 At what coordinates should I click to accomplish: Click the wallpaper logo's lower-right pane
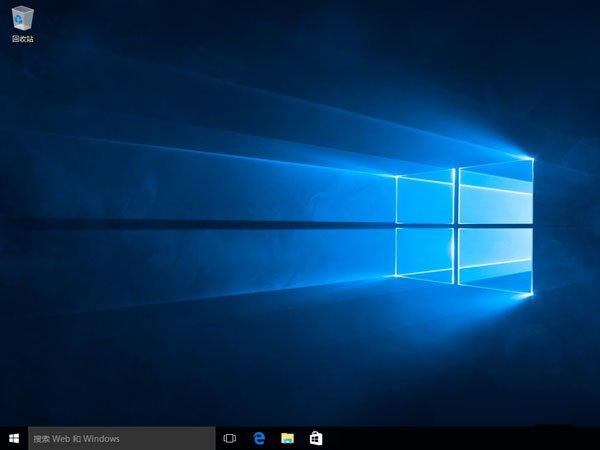pos(495,258)
